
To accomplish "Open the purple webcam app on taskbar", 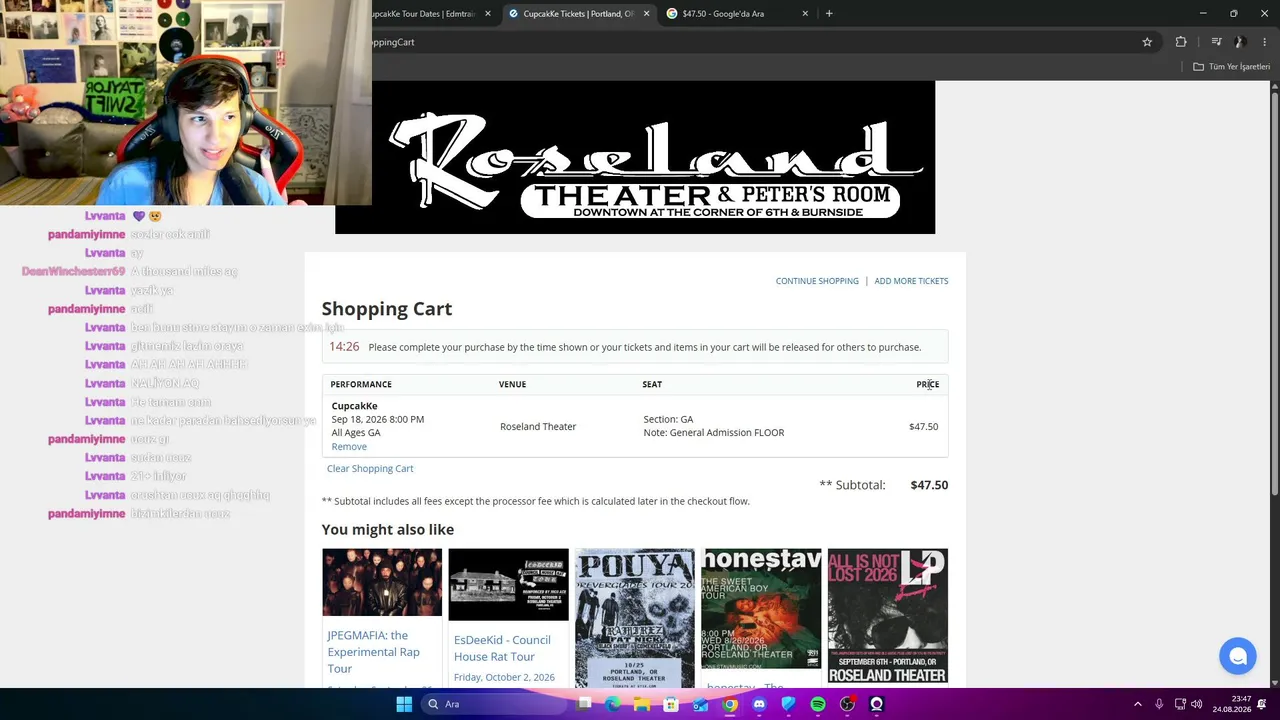I will (x=877, y=704).
